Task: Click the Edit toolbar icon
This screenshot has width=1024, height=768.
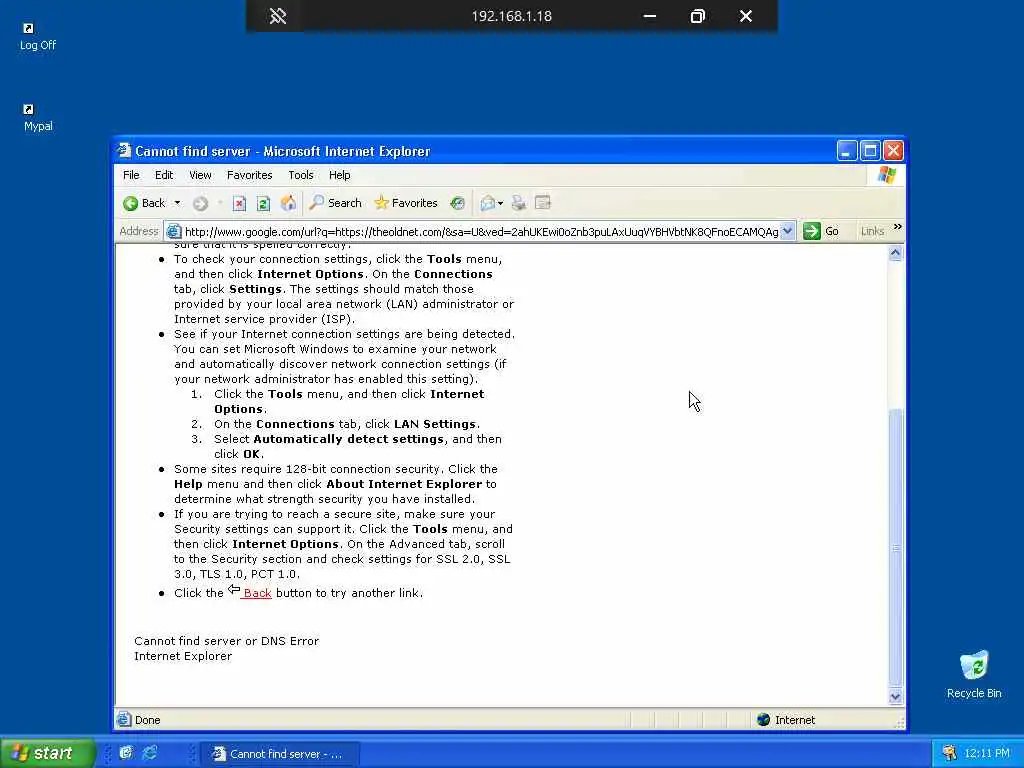Action: coord(543,203)
